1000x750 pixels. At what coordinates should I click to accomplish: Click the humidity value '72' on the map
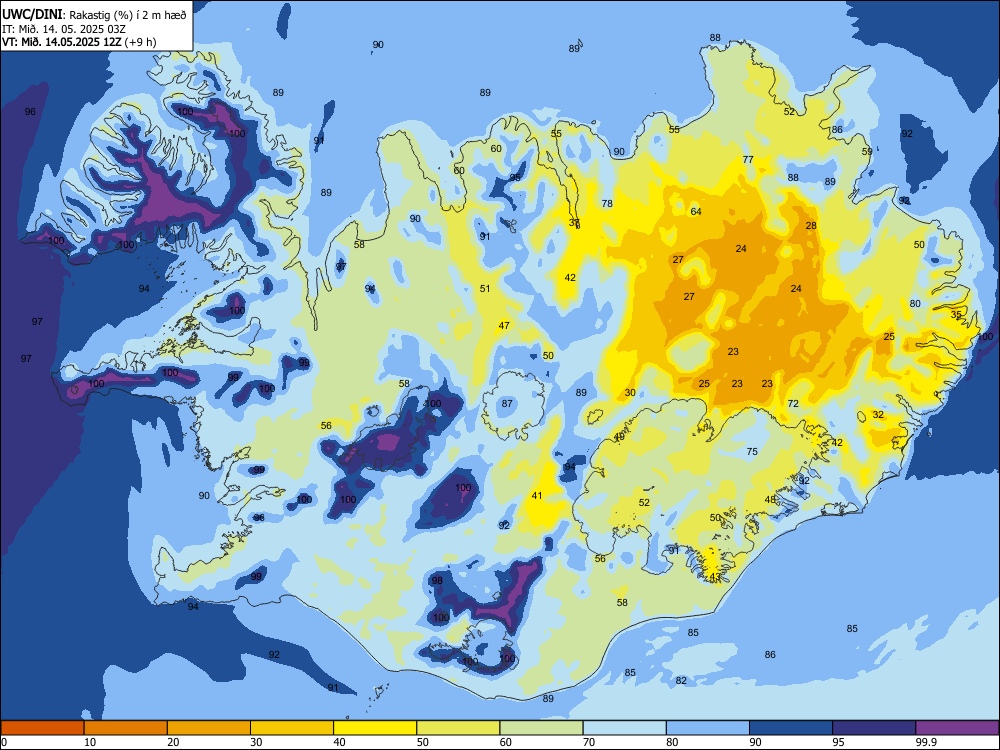793,404
